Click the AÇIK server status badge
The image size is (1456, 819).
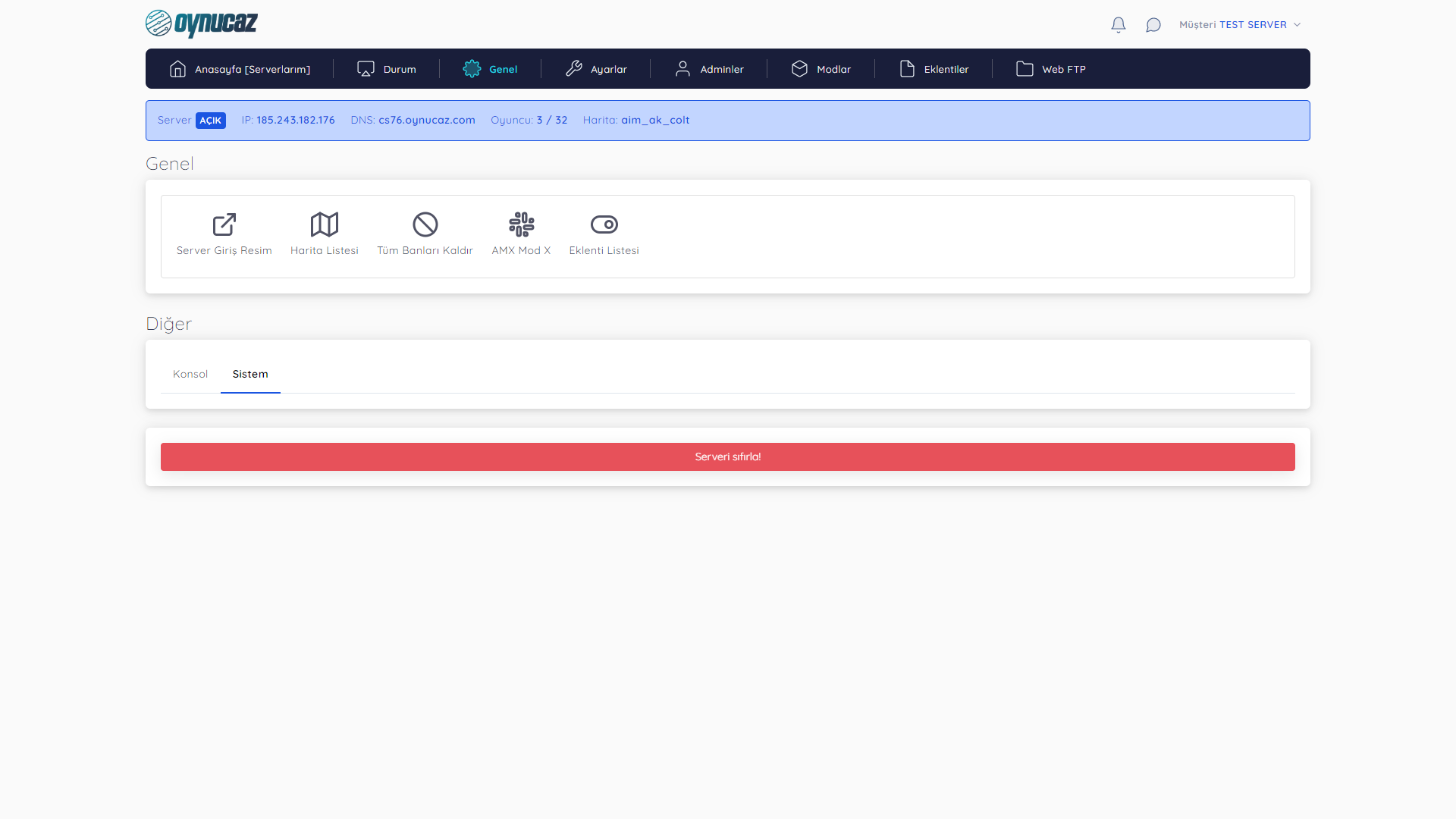pos(211,121)
